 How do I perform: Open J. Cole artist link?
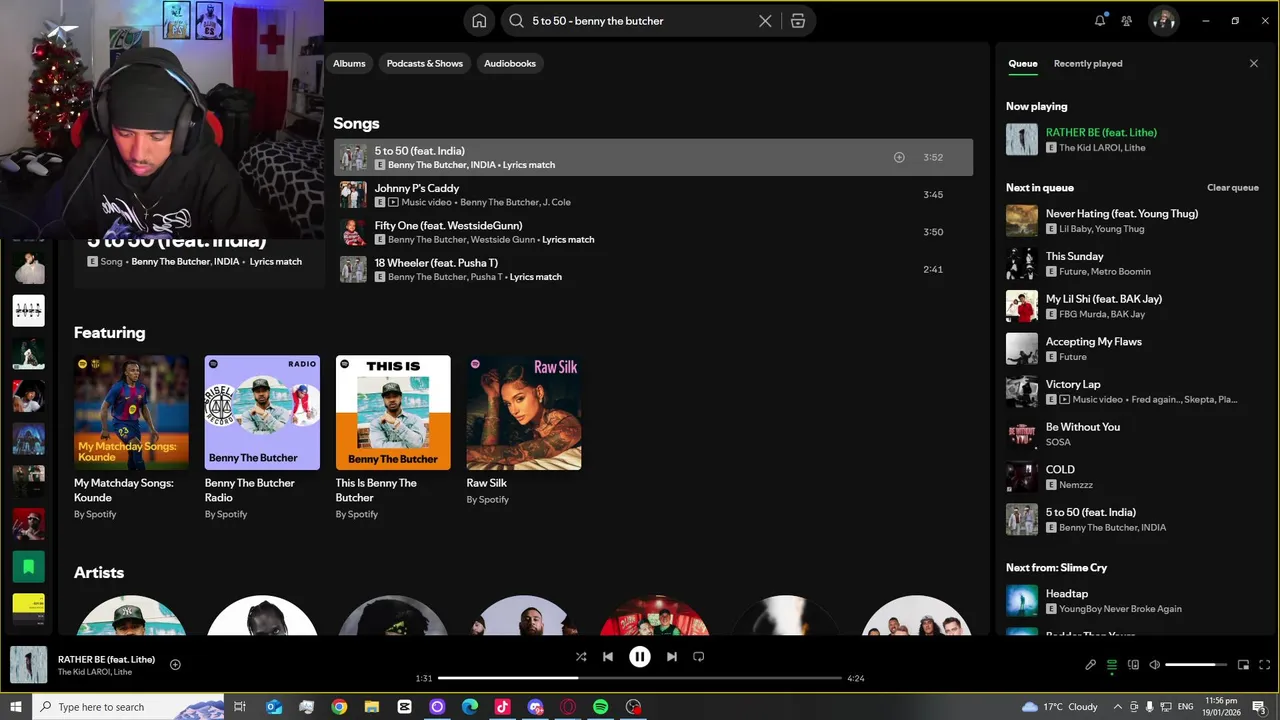tap(557, 202)
